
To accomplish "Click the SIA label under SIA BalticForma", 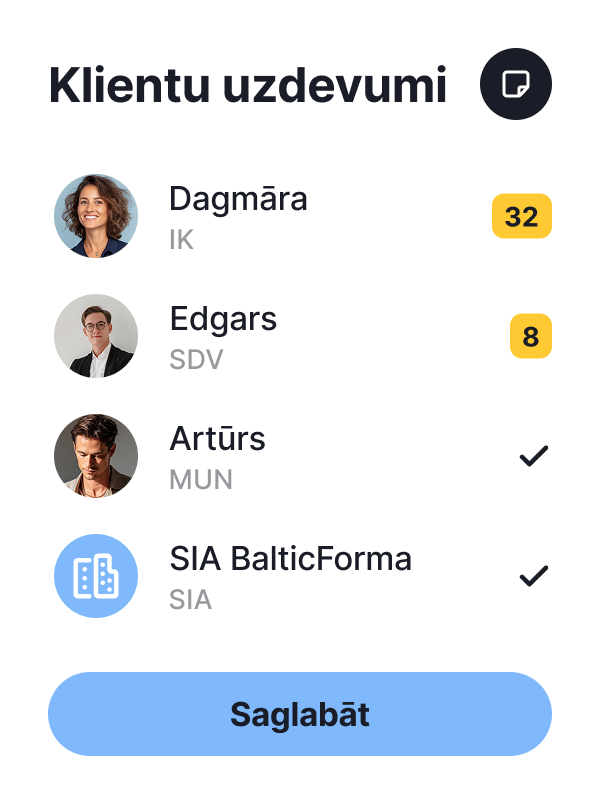I will click(x=190, y=600).
